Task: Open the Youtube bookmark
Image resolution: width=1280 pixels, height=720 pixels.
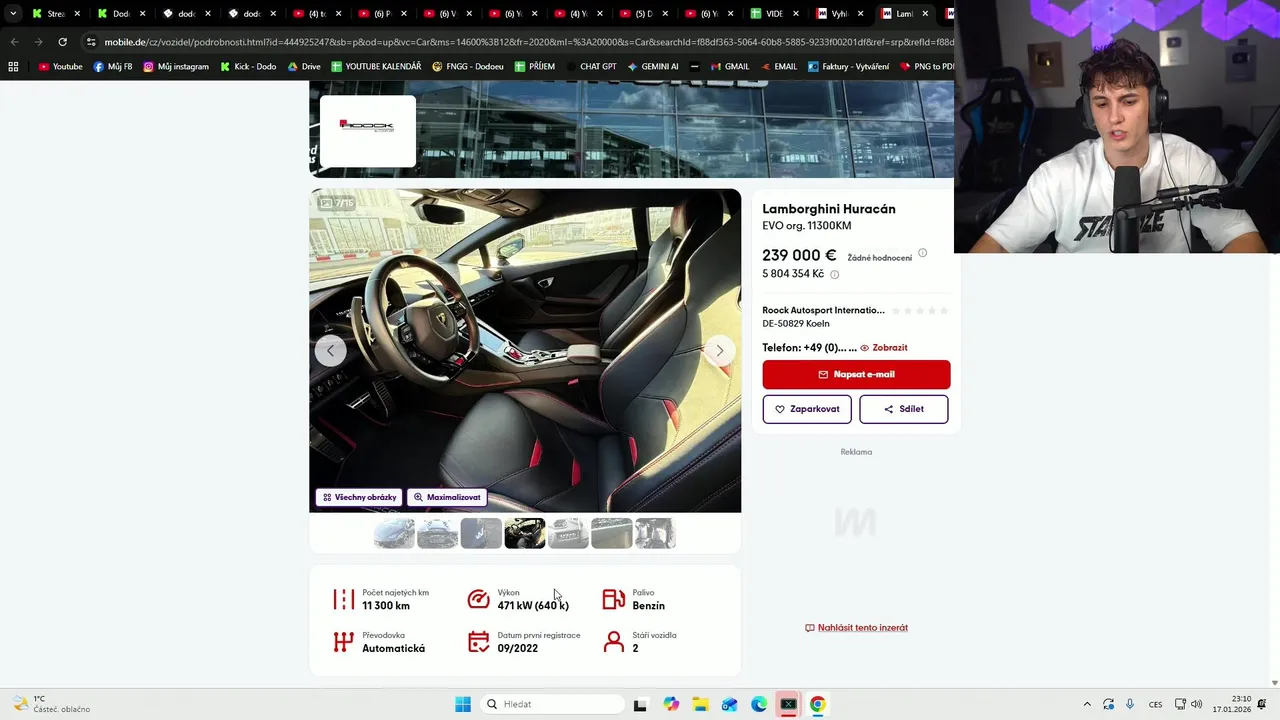Action: click(x=60, y=67)
